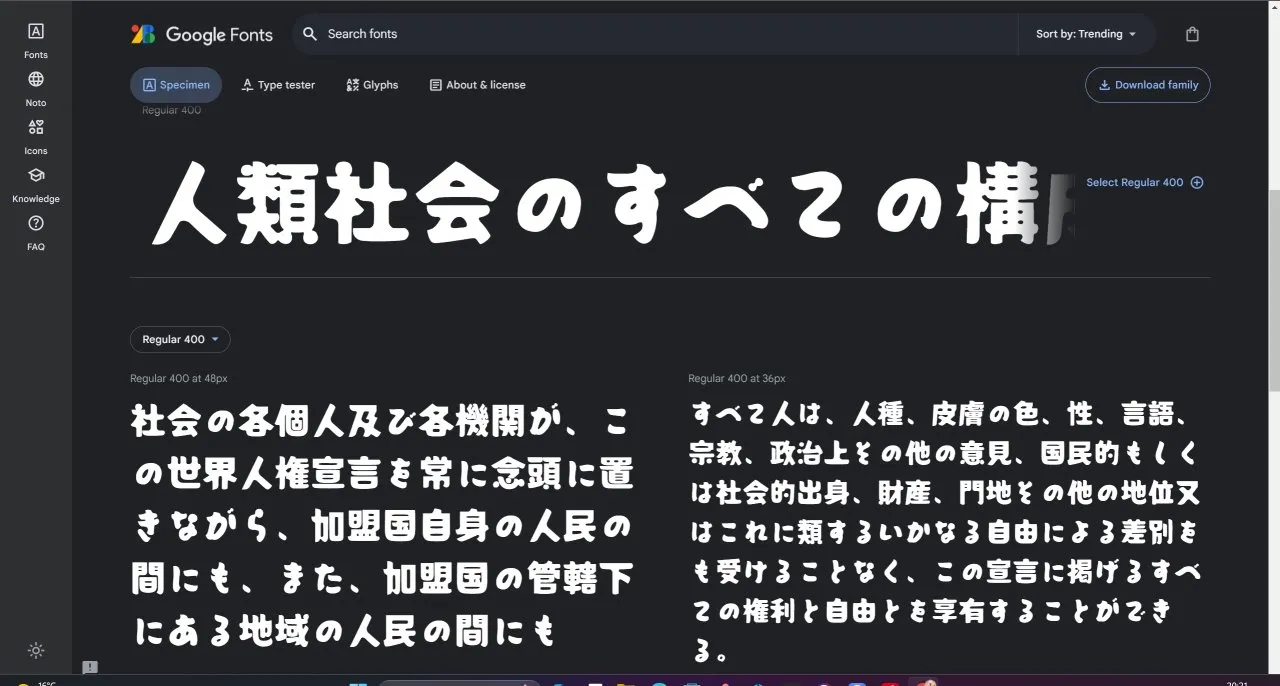This screenshot has width=1280, height=686.
Task: Open the Knowledge section
Action: [36, 184]
